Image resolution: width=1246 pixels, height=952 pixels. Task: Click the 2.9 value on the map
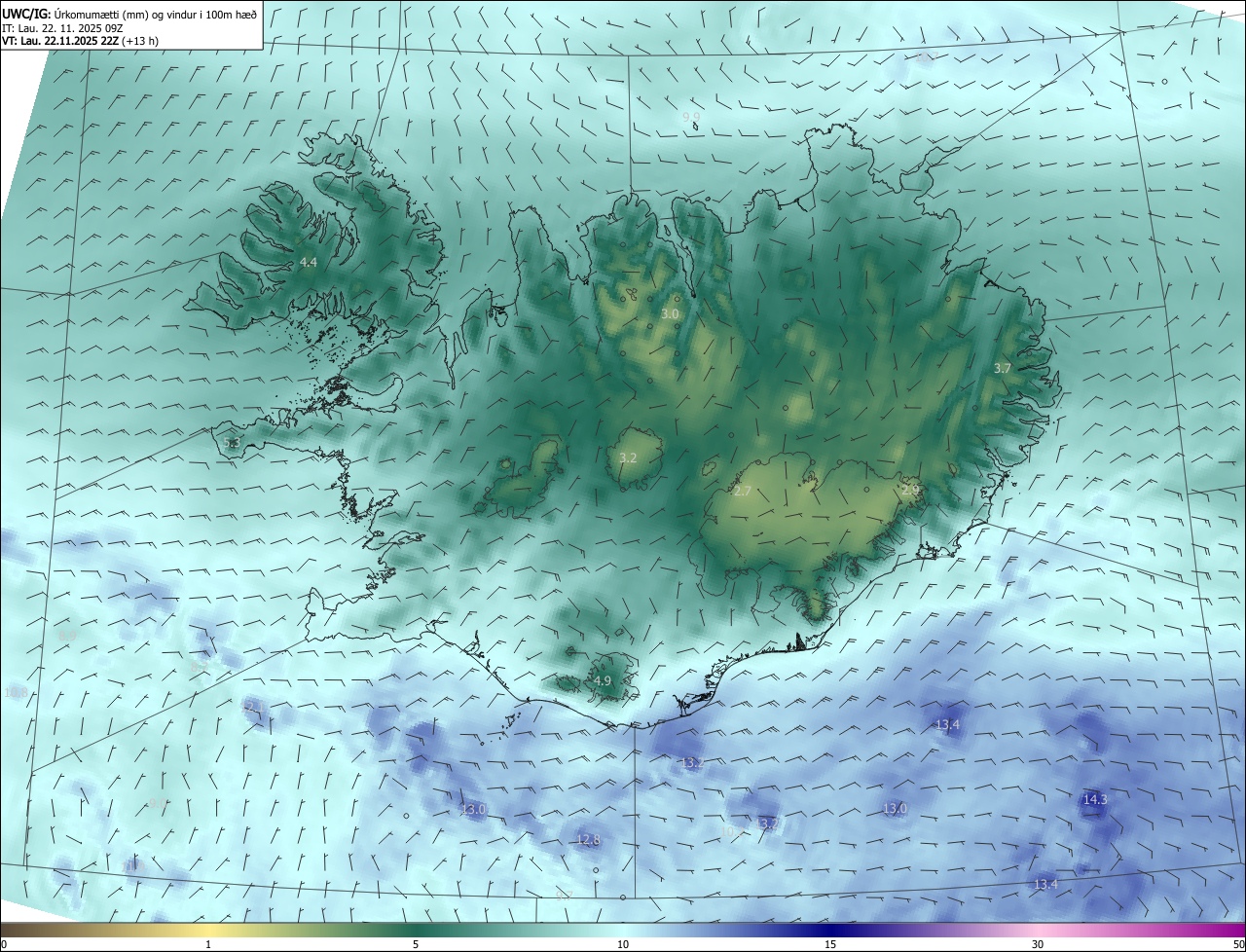pos(910,490)
